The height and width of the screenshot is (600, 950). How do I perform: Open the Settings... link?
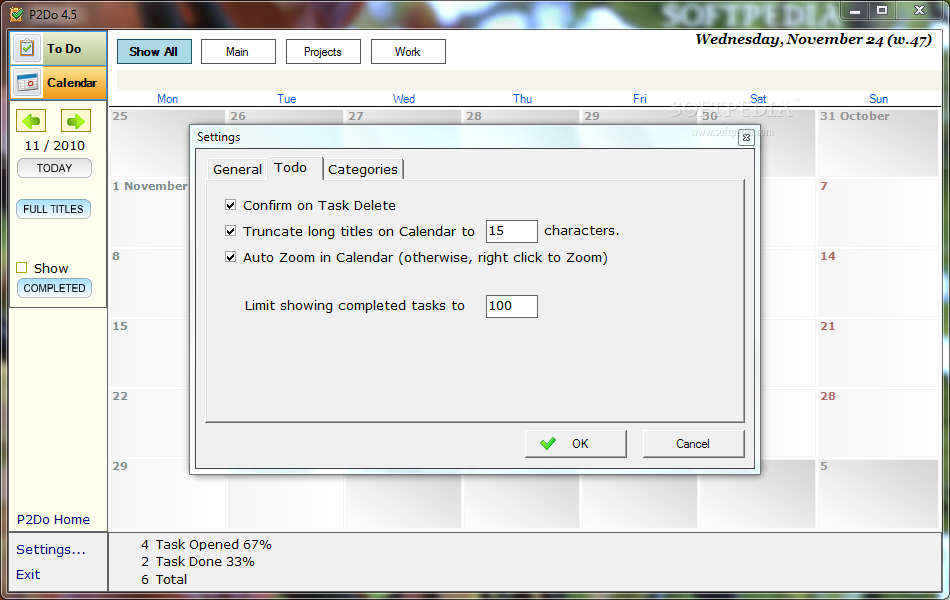point(51,550)
